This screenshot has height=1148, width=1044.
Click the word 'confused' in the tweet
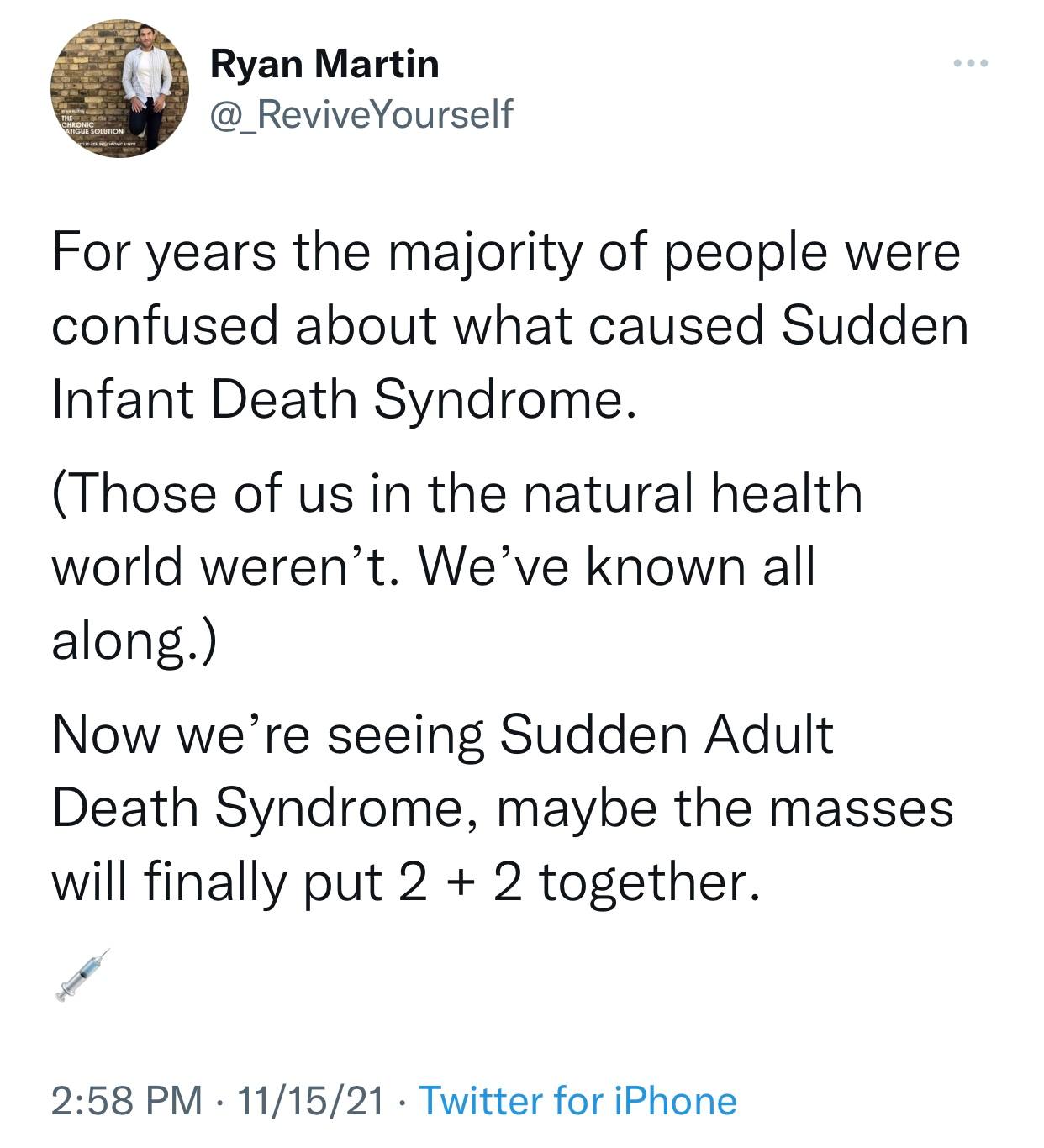164,325
